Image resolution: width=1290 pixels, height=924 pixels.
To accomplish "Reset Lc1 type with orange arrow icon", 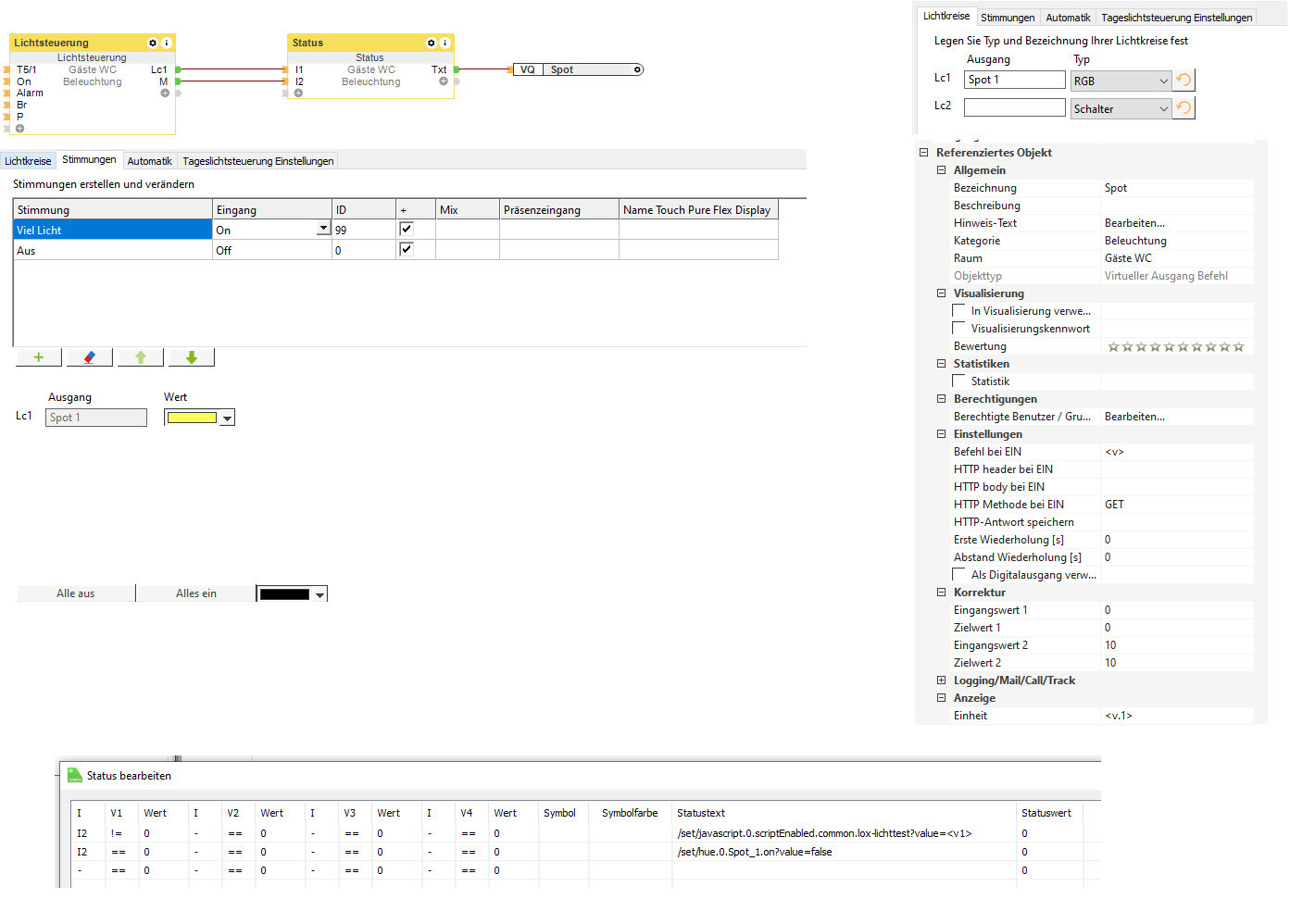I will [x=1184, y=81].
